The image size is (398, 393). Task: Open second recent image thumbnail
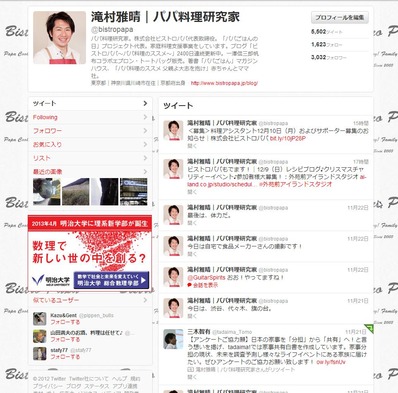tap(76, 192)
